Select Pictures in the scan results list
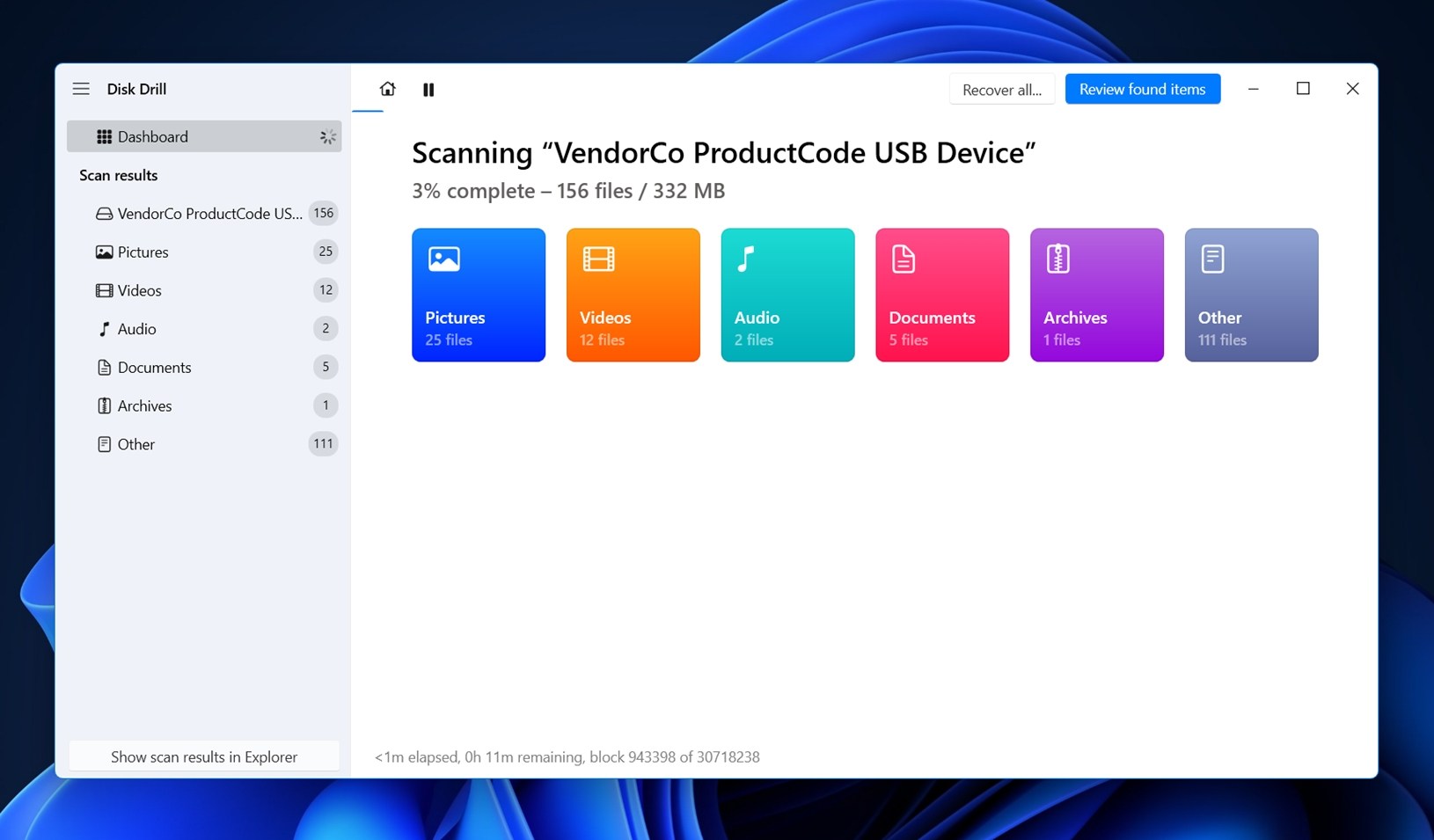The width and height of the screenshot is (1434, 840). 143,252
